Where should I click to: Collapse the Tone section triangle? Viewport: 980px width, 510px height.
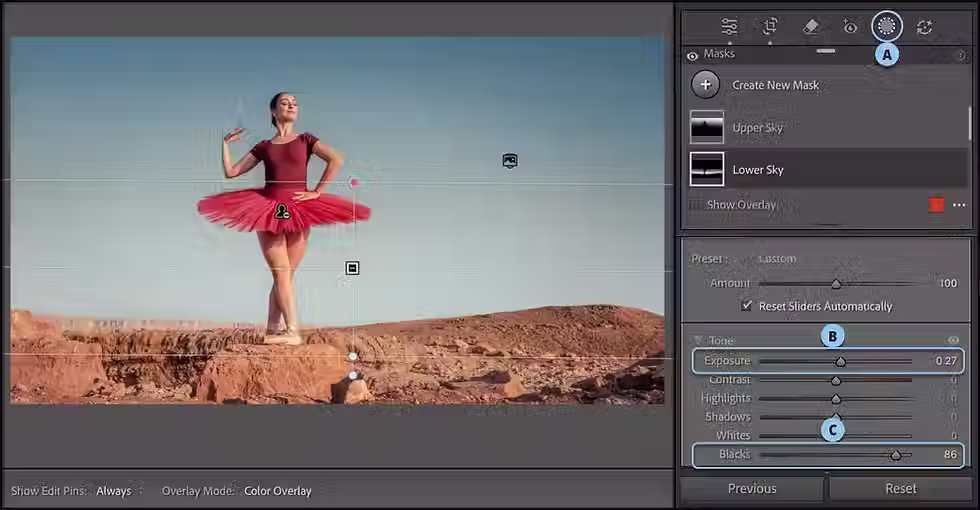coord(698,341)
